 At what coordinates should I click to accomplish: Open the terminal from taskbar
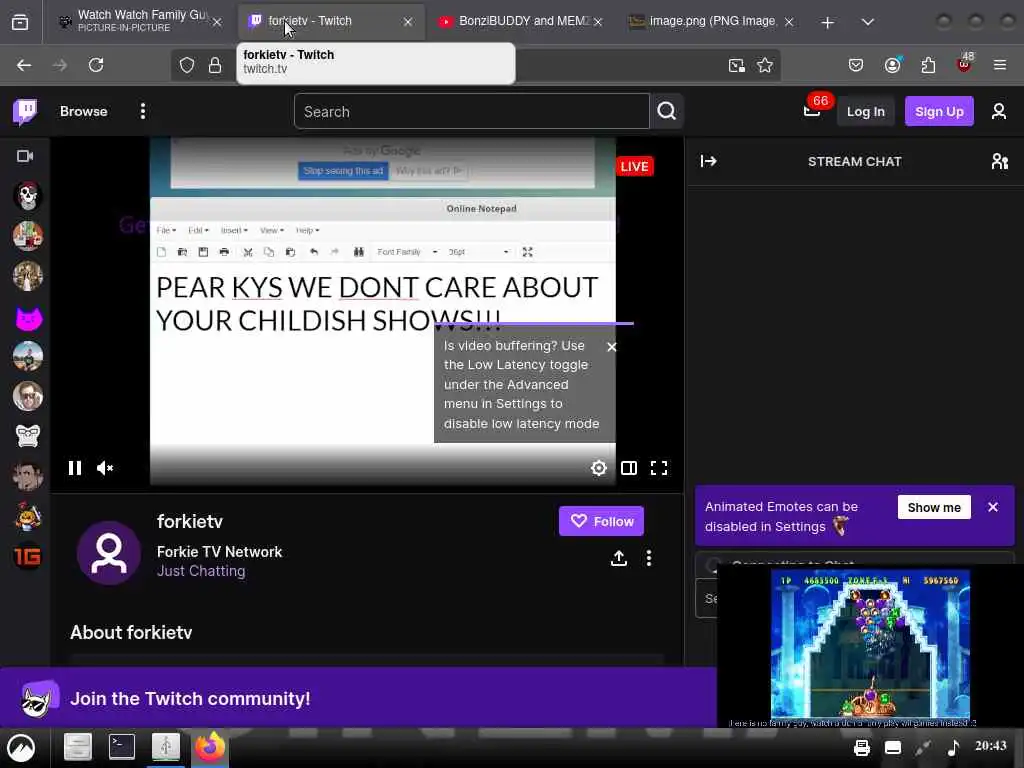point(121,747)
